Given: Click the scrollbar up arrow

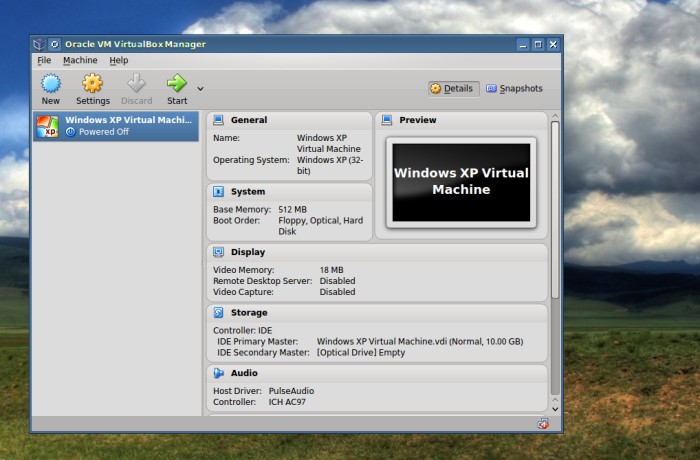Looking at the screenshot, I should point(555,116).
